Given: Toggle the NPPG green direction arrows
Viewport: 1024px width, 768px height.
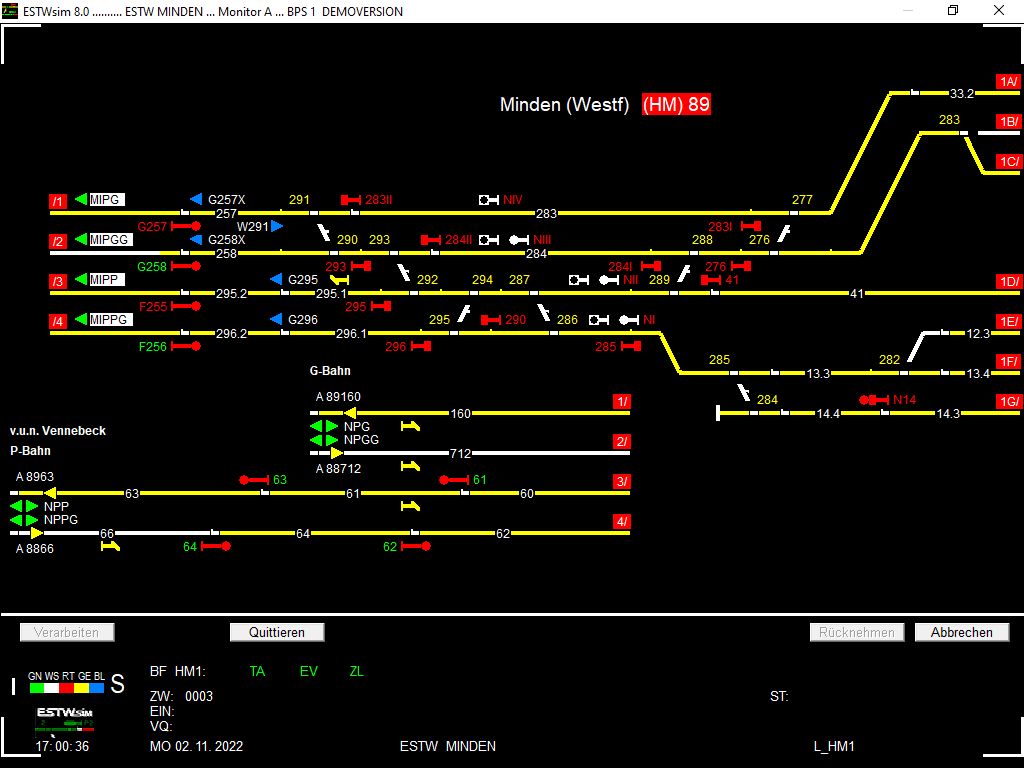Looking at the screenshot, I should (x=24, y=520).
